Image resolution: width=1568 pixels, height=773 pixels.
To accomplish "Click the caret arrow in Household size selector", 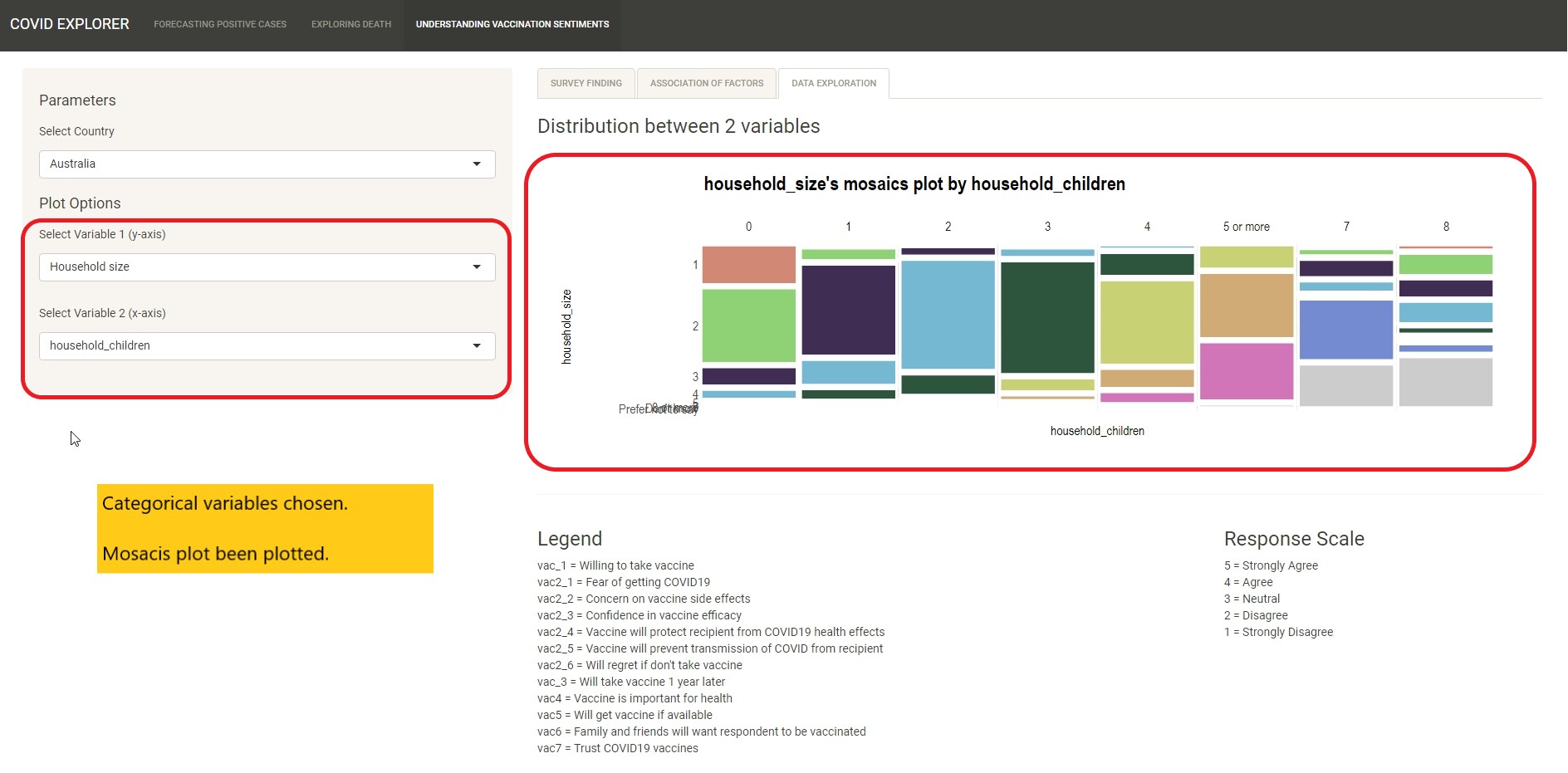I will [x=477, y=267].
